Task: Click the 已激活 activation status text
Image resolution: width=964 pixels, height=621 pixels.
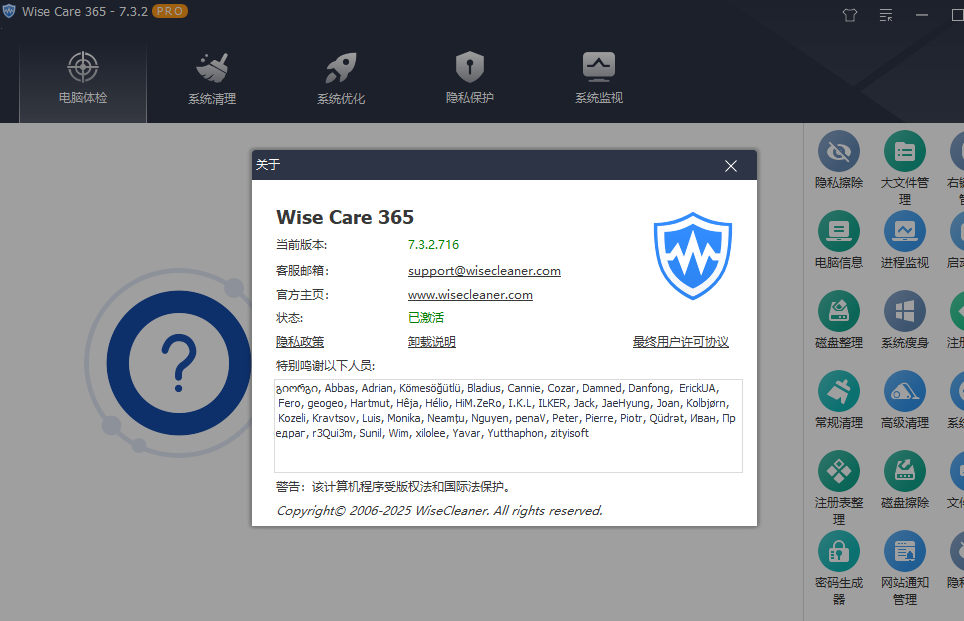Action: point(426,318)
